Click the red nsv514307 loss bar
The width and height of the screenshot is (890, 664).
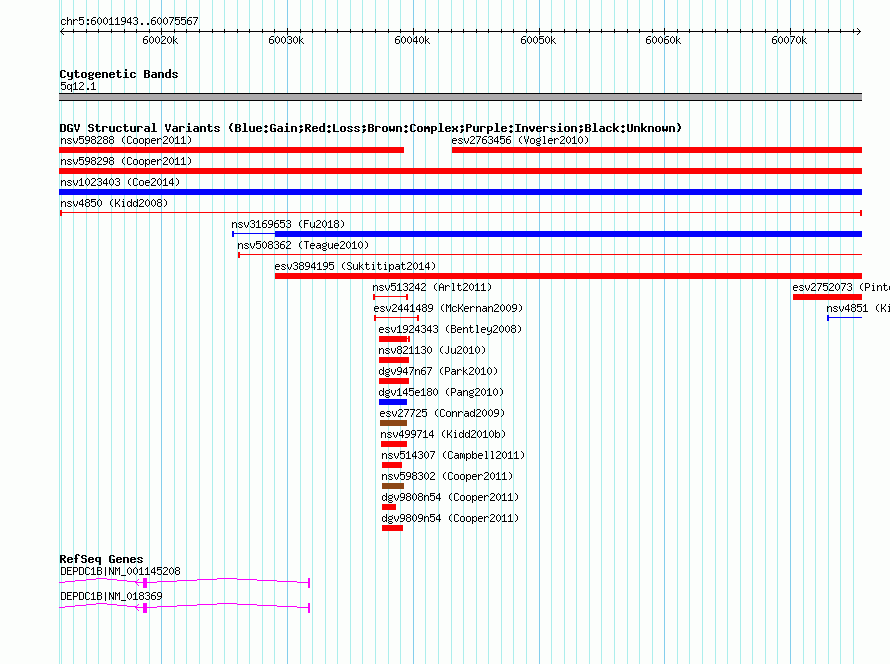[392, 465]
